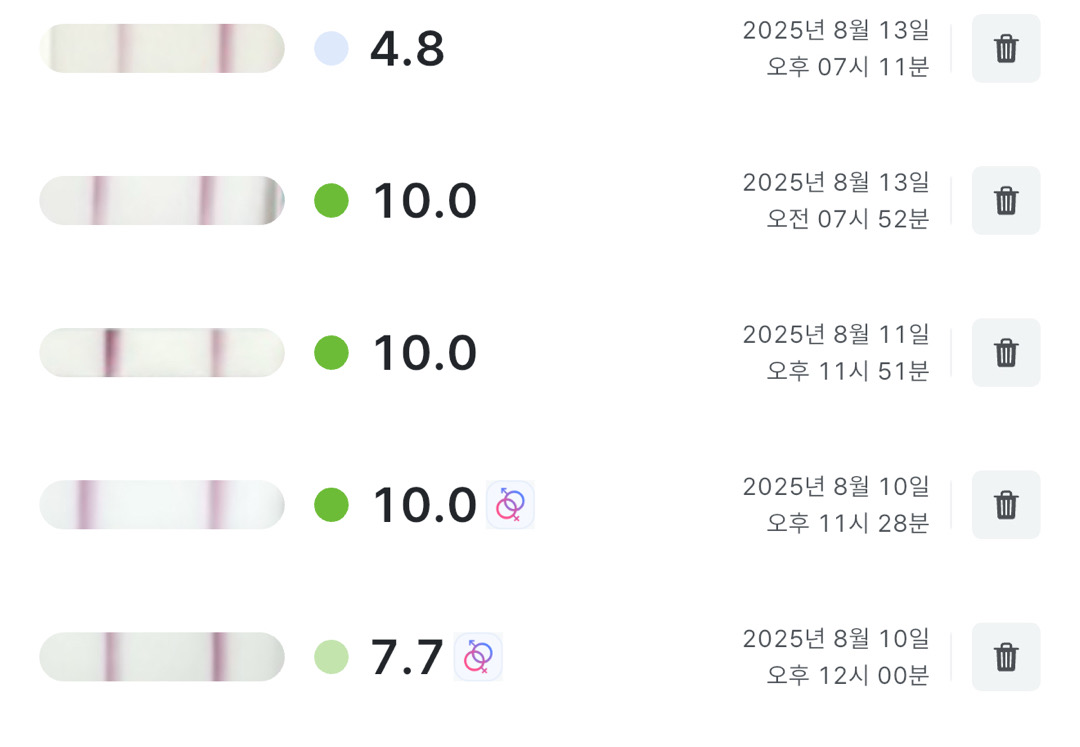Select the 7.7 reading value
The height and width of the screenshot is (747, 1080).
coord(407,657)
